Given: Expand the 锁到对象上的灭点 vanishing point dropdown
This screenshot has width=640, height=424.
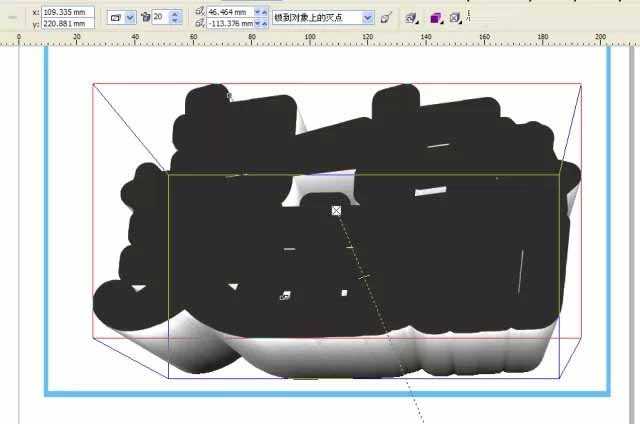Looking at the screenshot, I should (x=368, y=17).
